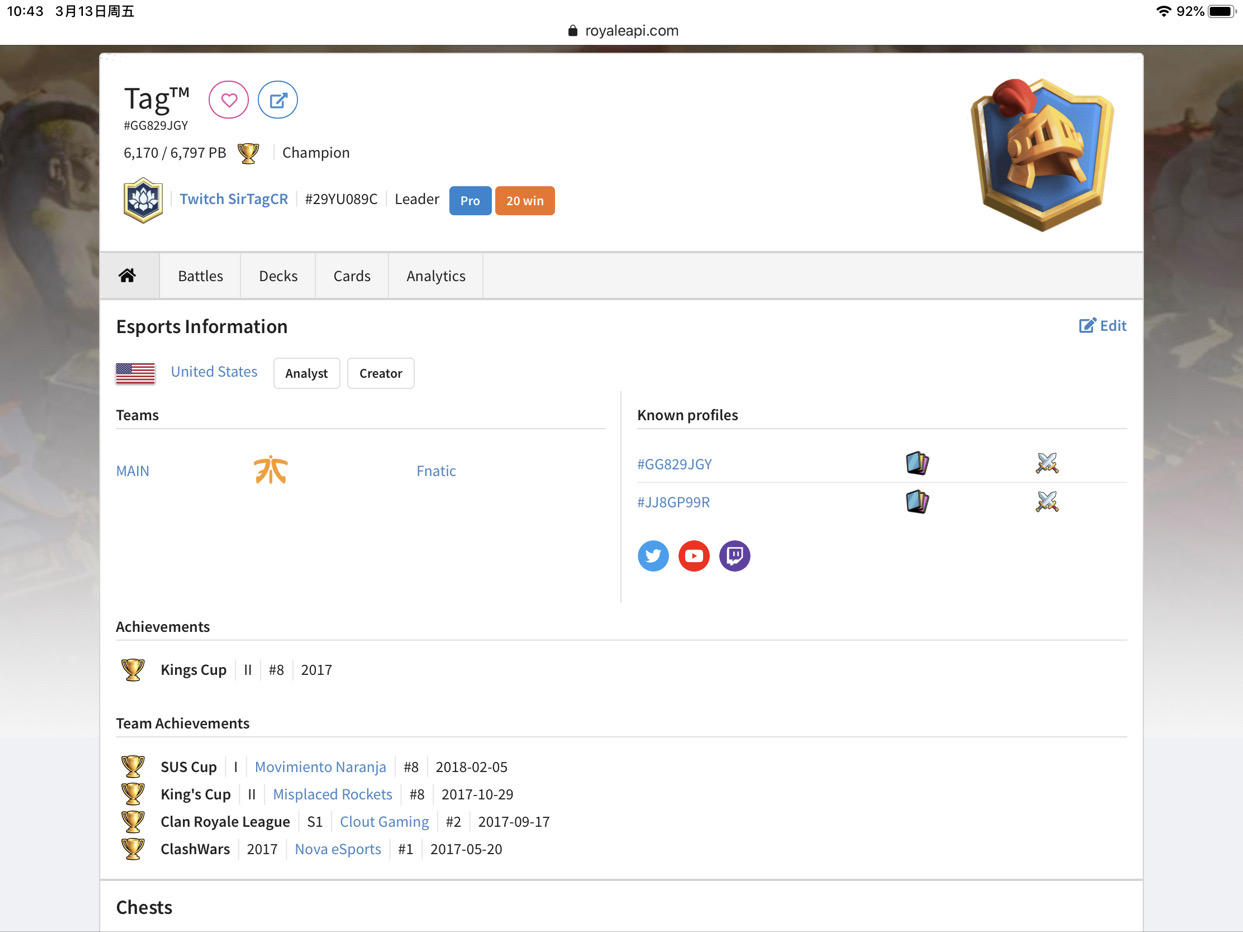Open the player's Twitch channel
1243x932 pixels.
(x=735, y=556)
